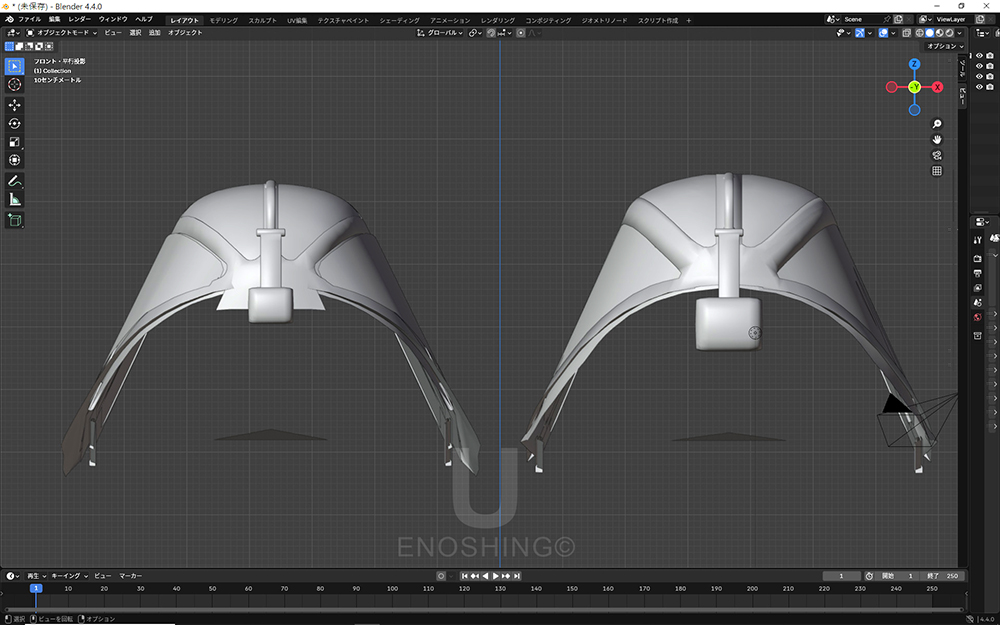Open the Edit menu

pos(54,20)
